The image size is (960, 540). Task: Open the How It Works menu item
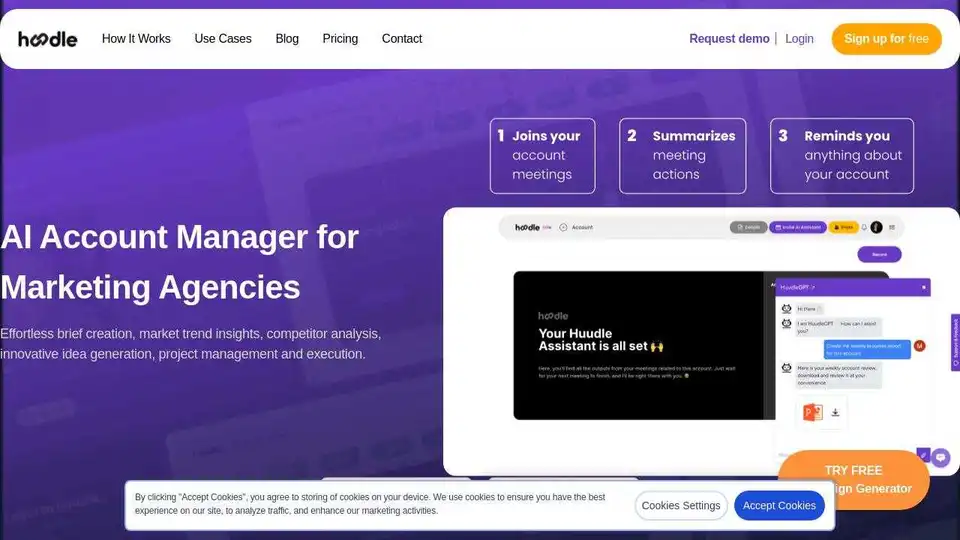[x=136, y=39]
